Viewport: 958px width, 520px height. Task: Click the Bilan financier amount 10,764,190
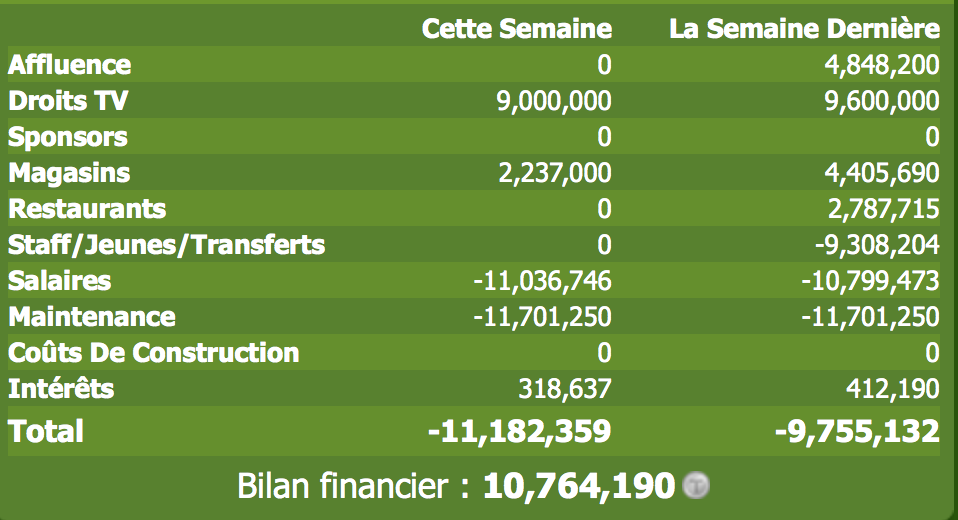click(579, 486)
